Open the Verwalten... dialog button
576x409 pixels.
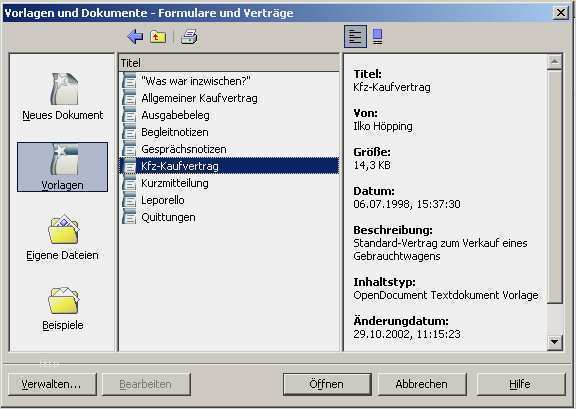(x=52, y=384)
